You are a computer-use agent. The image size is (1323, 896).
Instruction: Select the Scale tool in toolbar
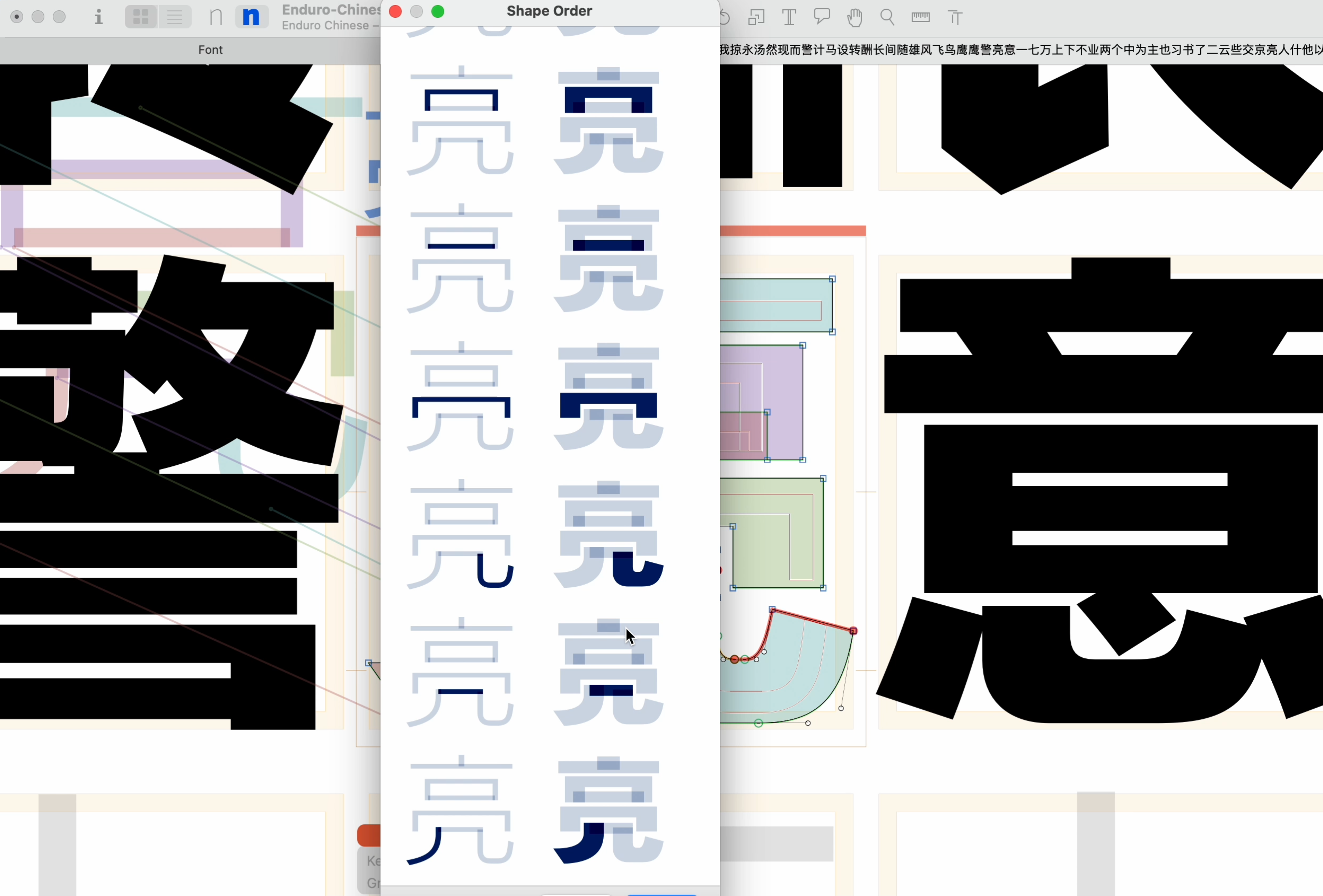pos(756,18)
